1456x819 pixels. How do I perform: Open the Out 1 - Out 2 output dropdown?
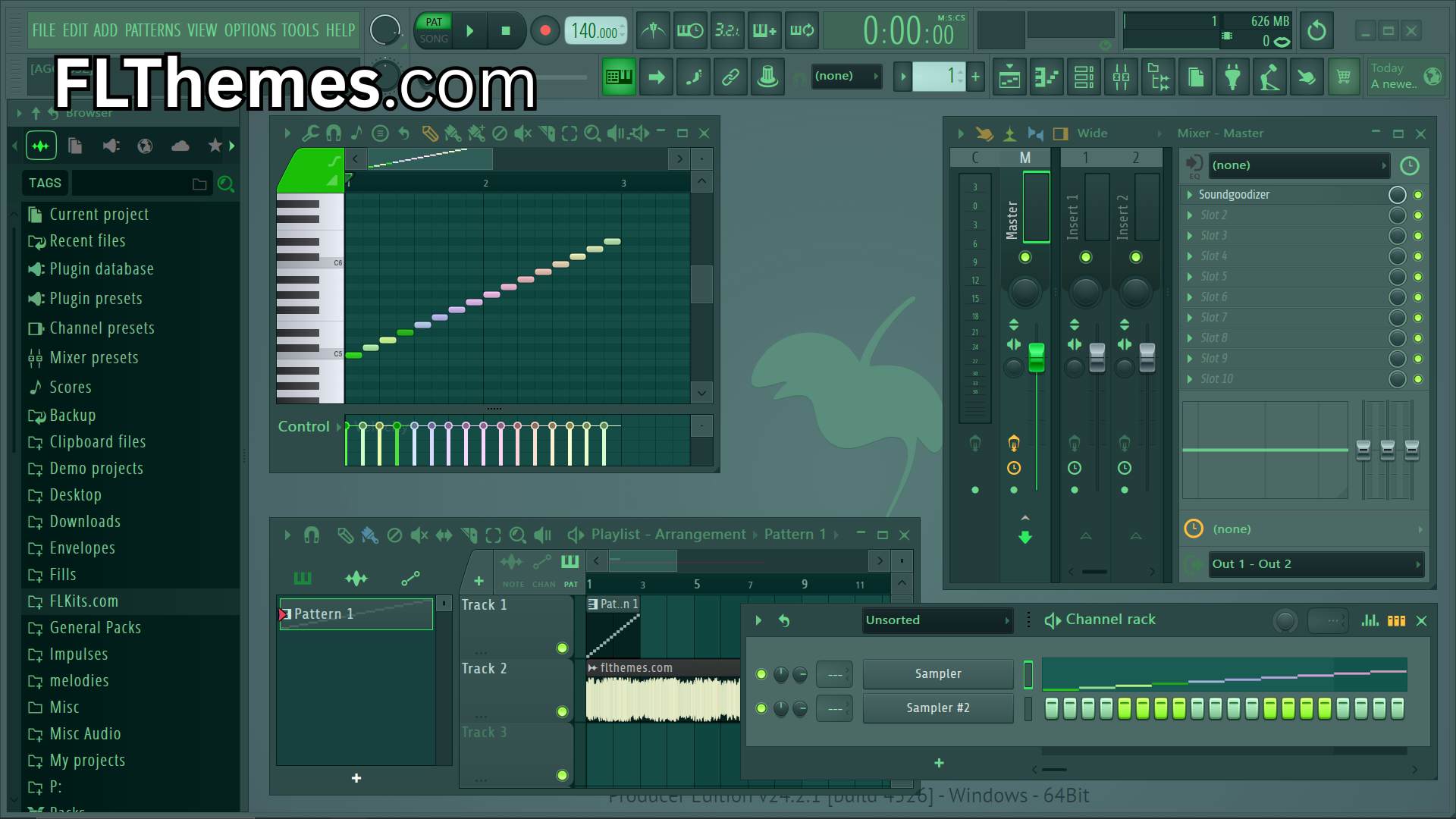(1316, 564)
